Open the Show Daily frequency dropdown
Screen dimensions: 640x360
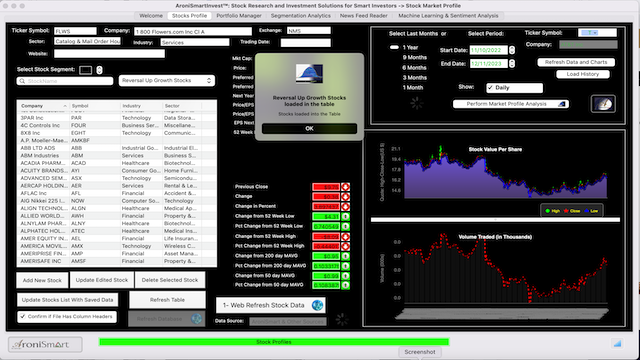tap(514, 88)
